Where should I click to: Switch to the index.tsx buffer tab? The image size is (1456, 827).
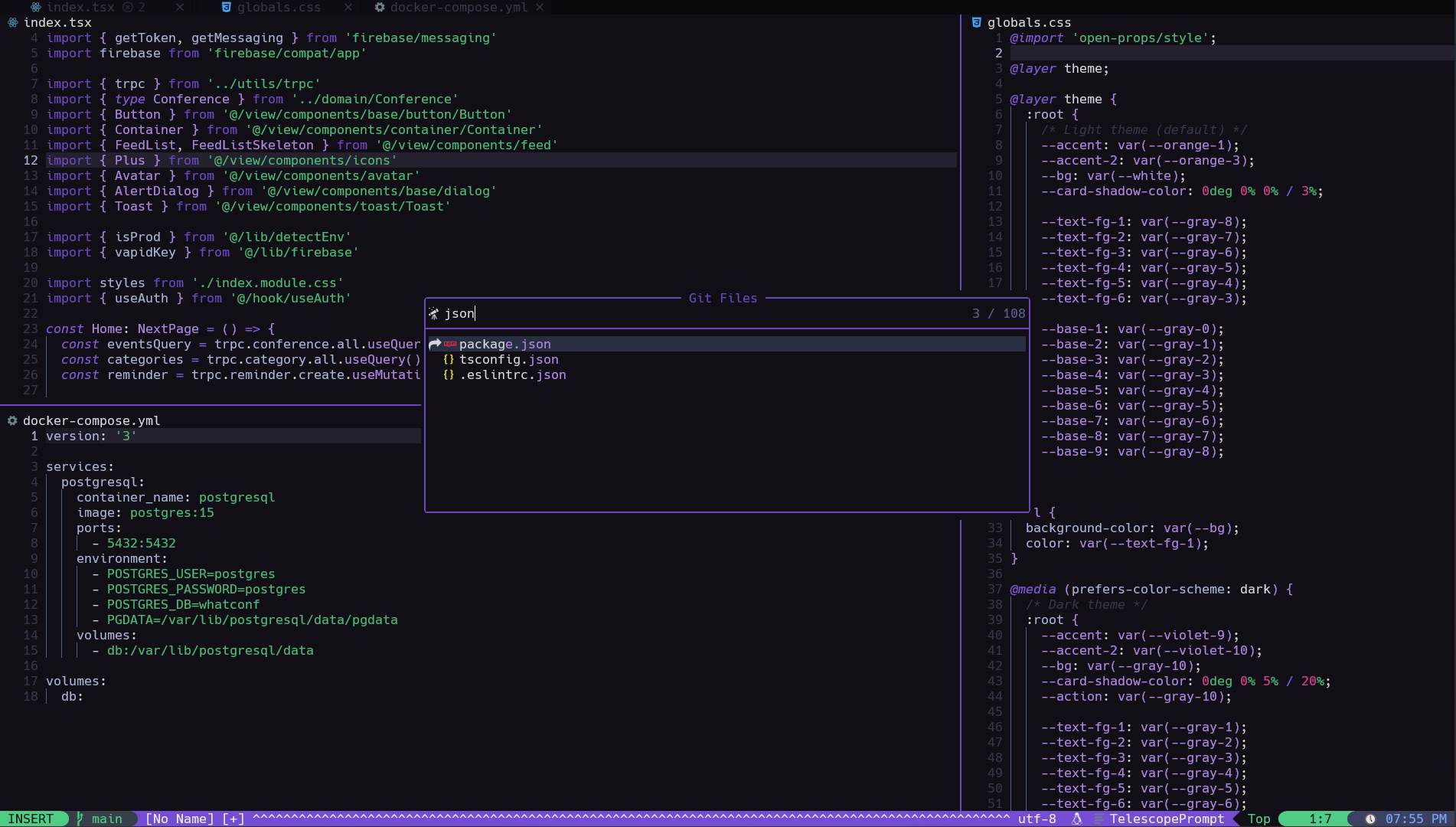(80, 7)
